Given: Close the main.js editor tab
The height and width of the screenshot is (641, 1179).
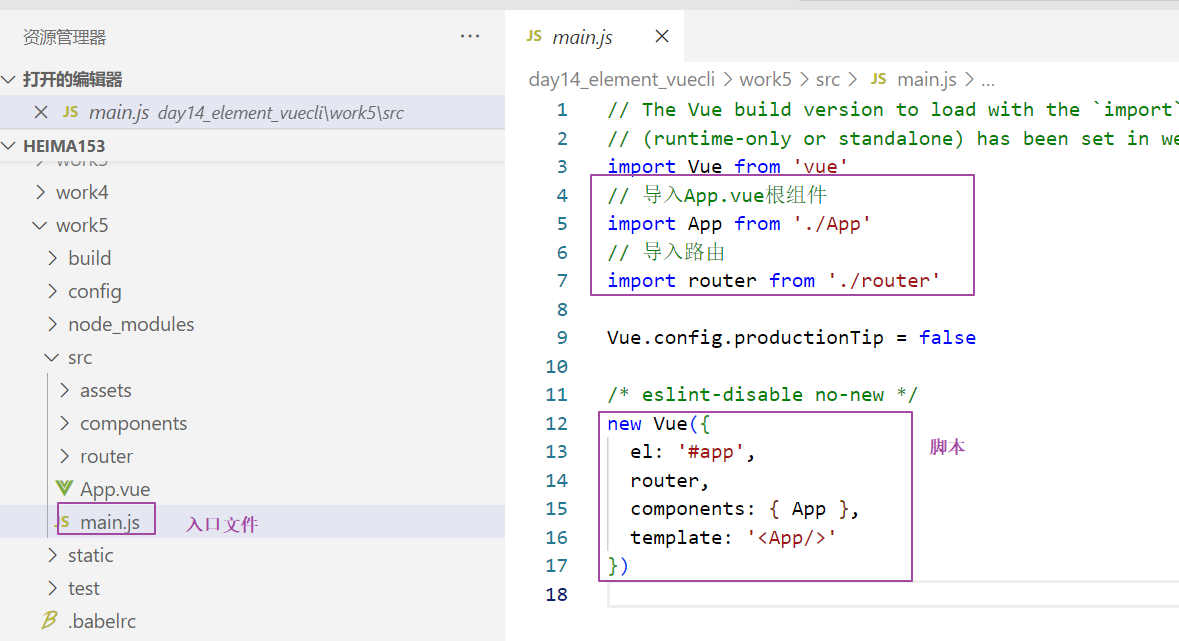Looking at the screenshot, I should point(661,37).
